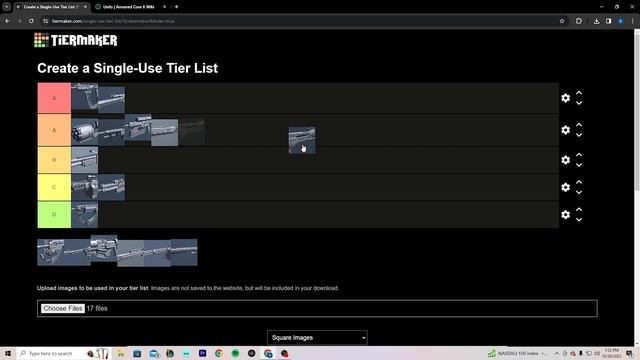Select the orange A tier label
This screenshot has width=640, height=360.
click(x=54, y=130)
